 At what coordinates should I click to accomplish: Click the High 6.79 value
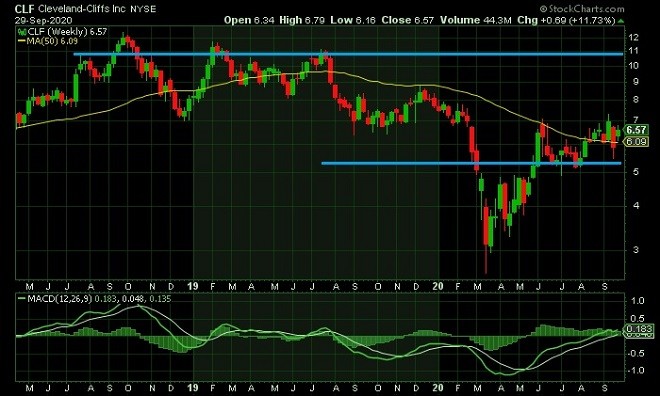click(x=302, y=20)
